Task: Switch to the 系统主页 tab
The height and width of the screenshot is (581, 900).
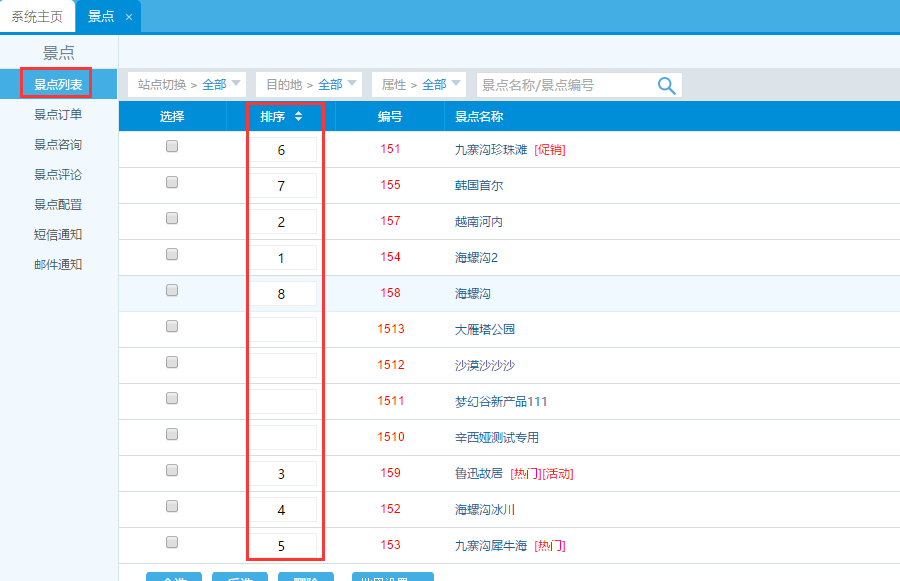Action: [x=38, y=17]
